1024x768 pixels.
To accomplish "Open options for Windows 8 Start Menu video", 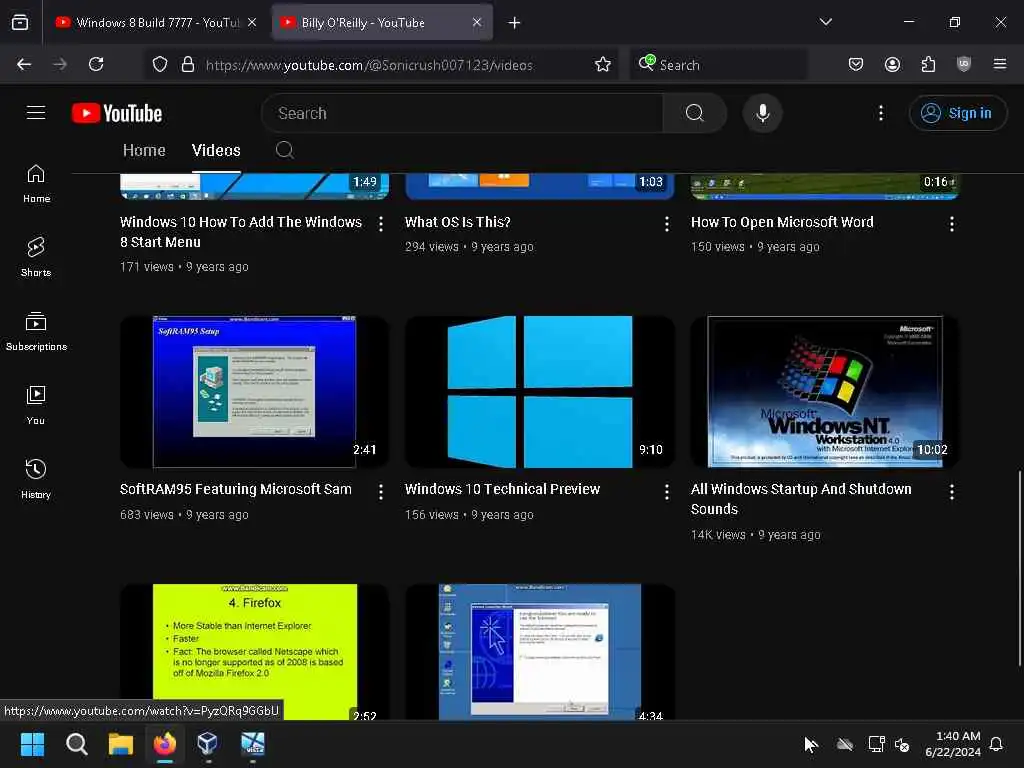I will point(381,224).
